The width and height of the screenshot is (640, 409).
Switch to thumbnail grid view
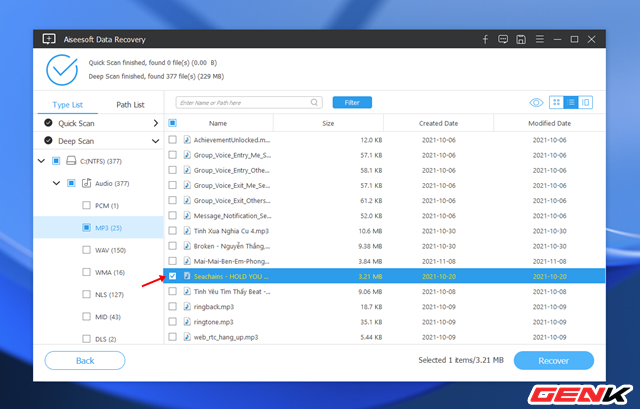pos(556,102)
